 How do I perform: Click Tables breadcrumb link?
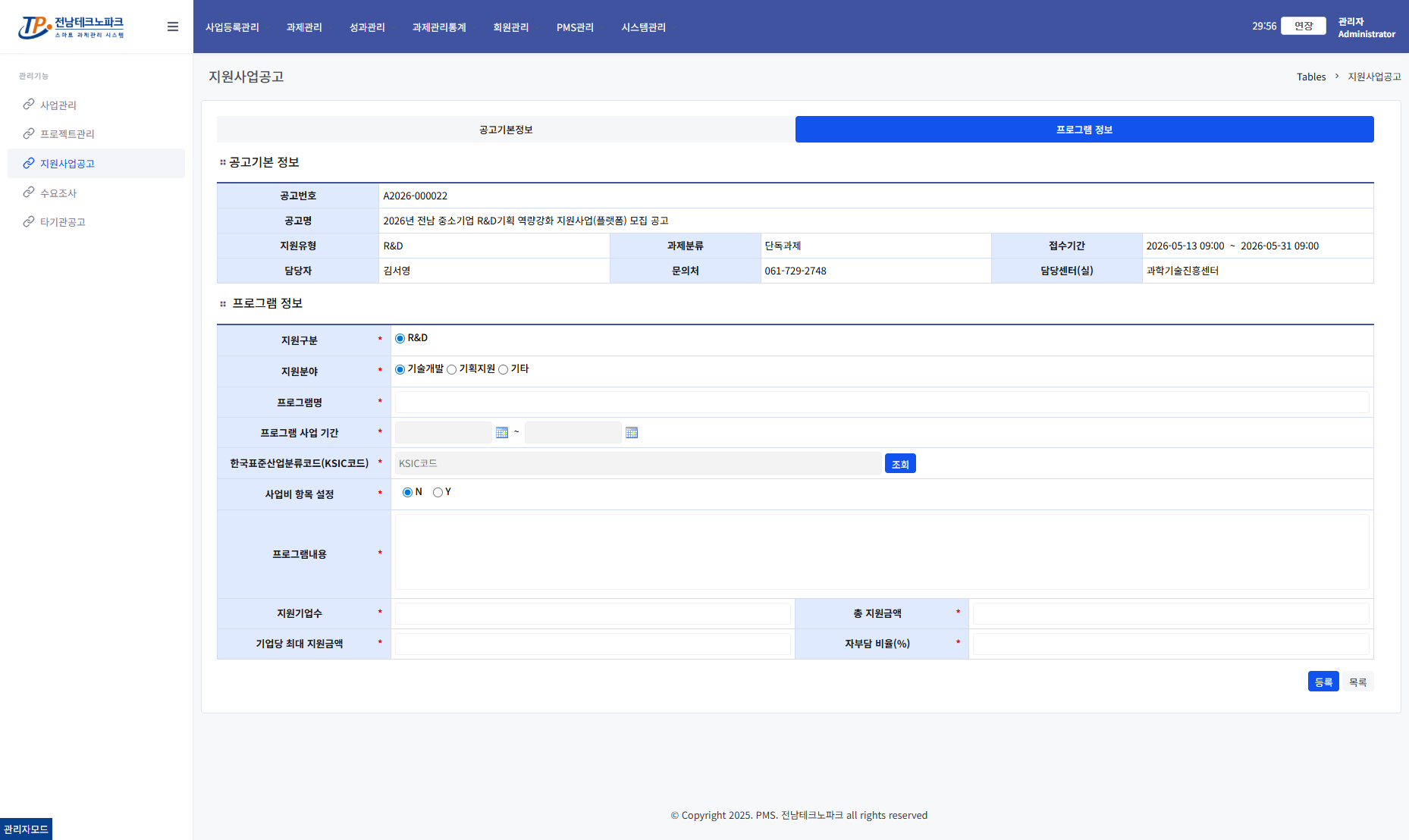[1311, 77]
